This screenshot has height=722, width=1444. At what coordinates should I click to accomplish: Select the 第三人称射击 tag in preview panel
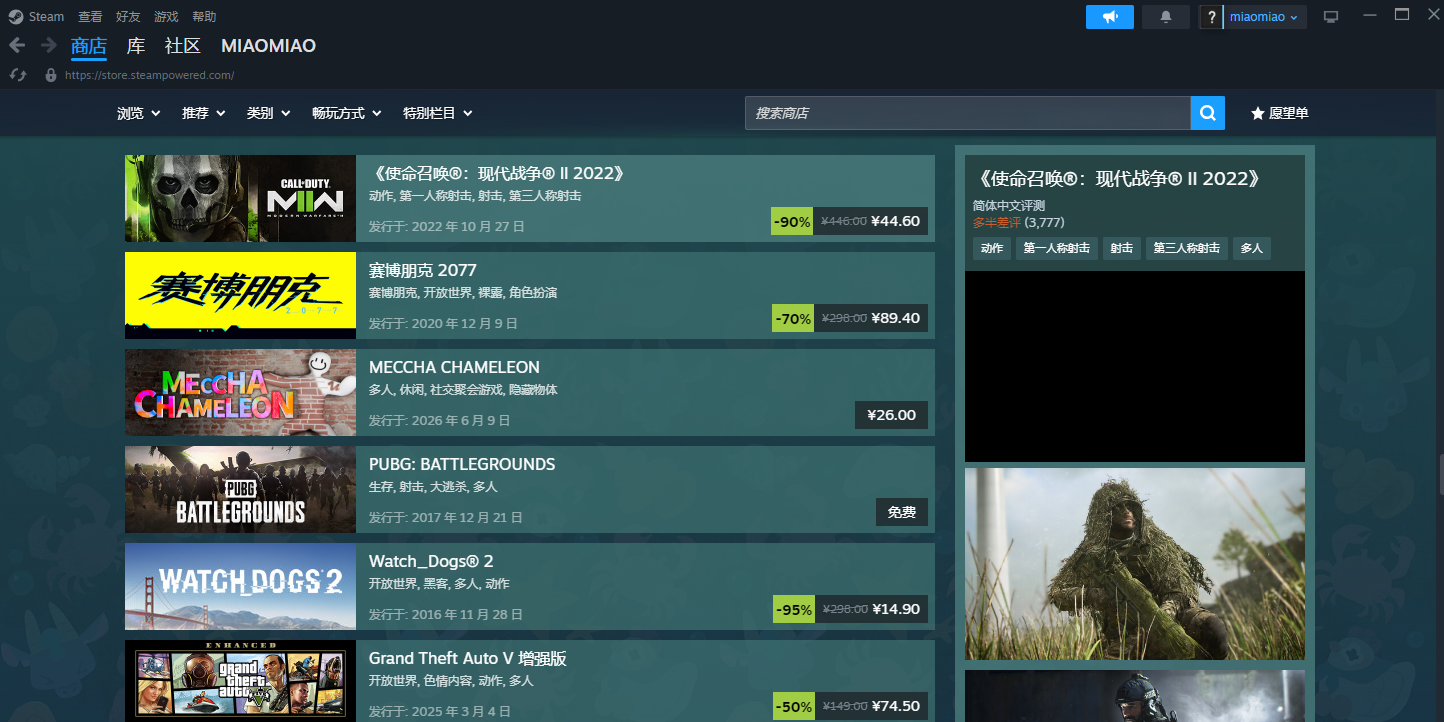pyautogui.click(x=1187, y=248)
